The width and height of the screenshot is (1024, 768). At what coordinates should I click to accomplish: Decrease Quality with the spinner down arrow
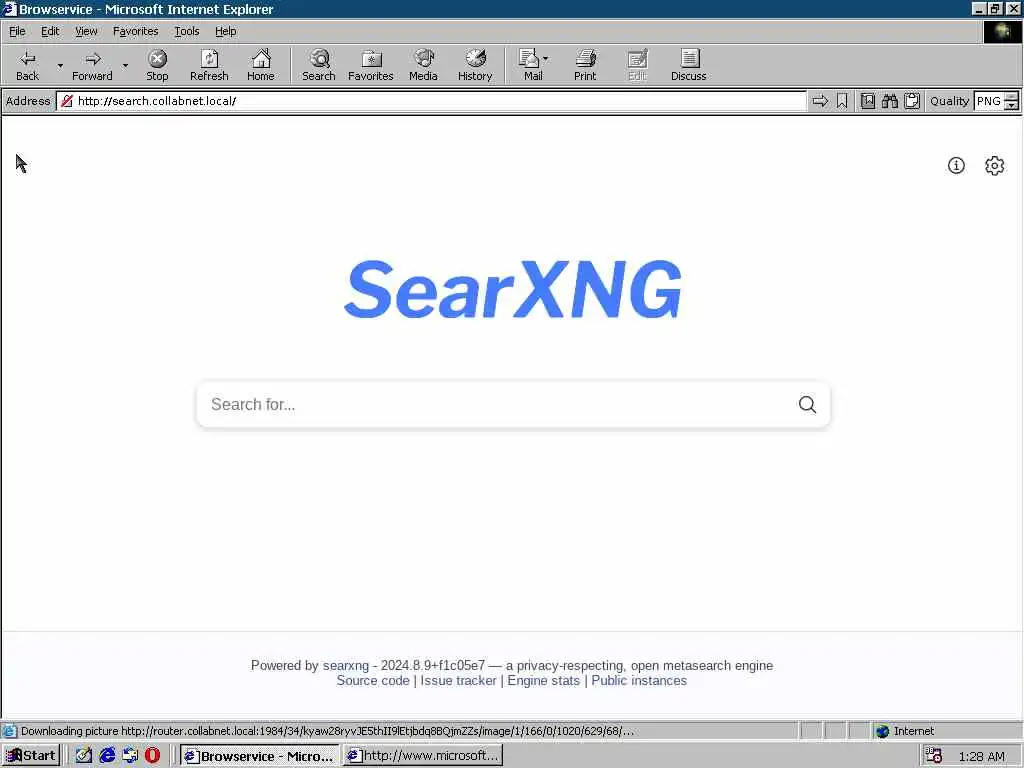click(1012, 106)
